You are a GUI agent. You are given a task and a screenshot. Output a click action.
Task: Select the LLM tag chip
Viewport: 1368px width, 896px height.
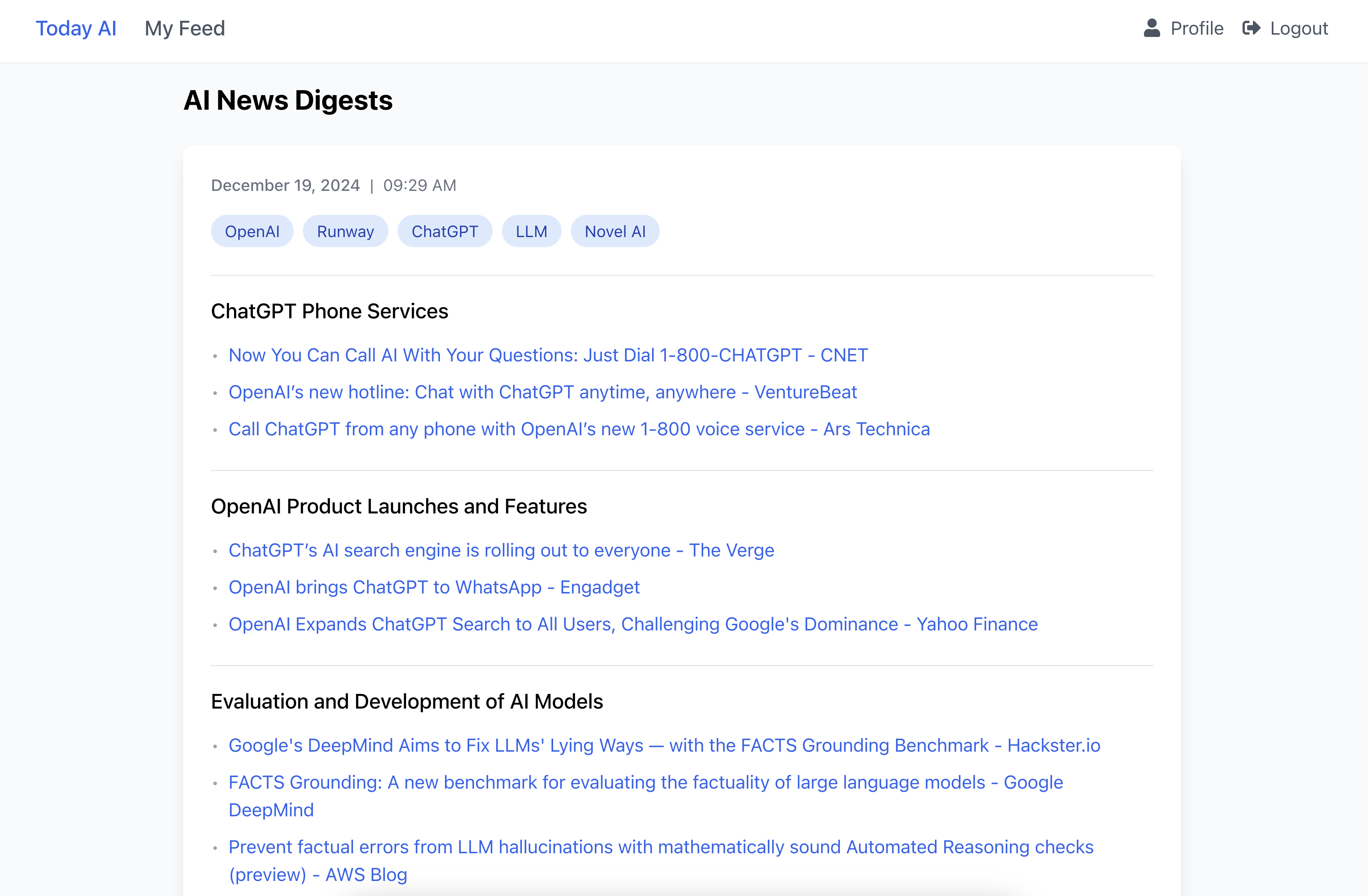pos(530,232)
